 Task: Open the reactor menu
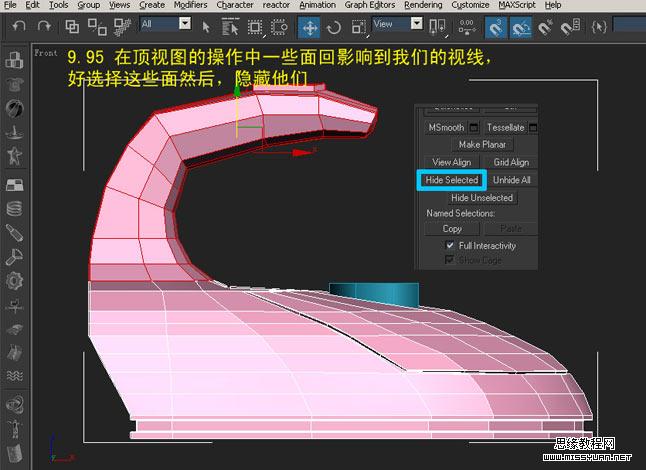click(x=276, y=5)
